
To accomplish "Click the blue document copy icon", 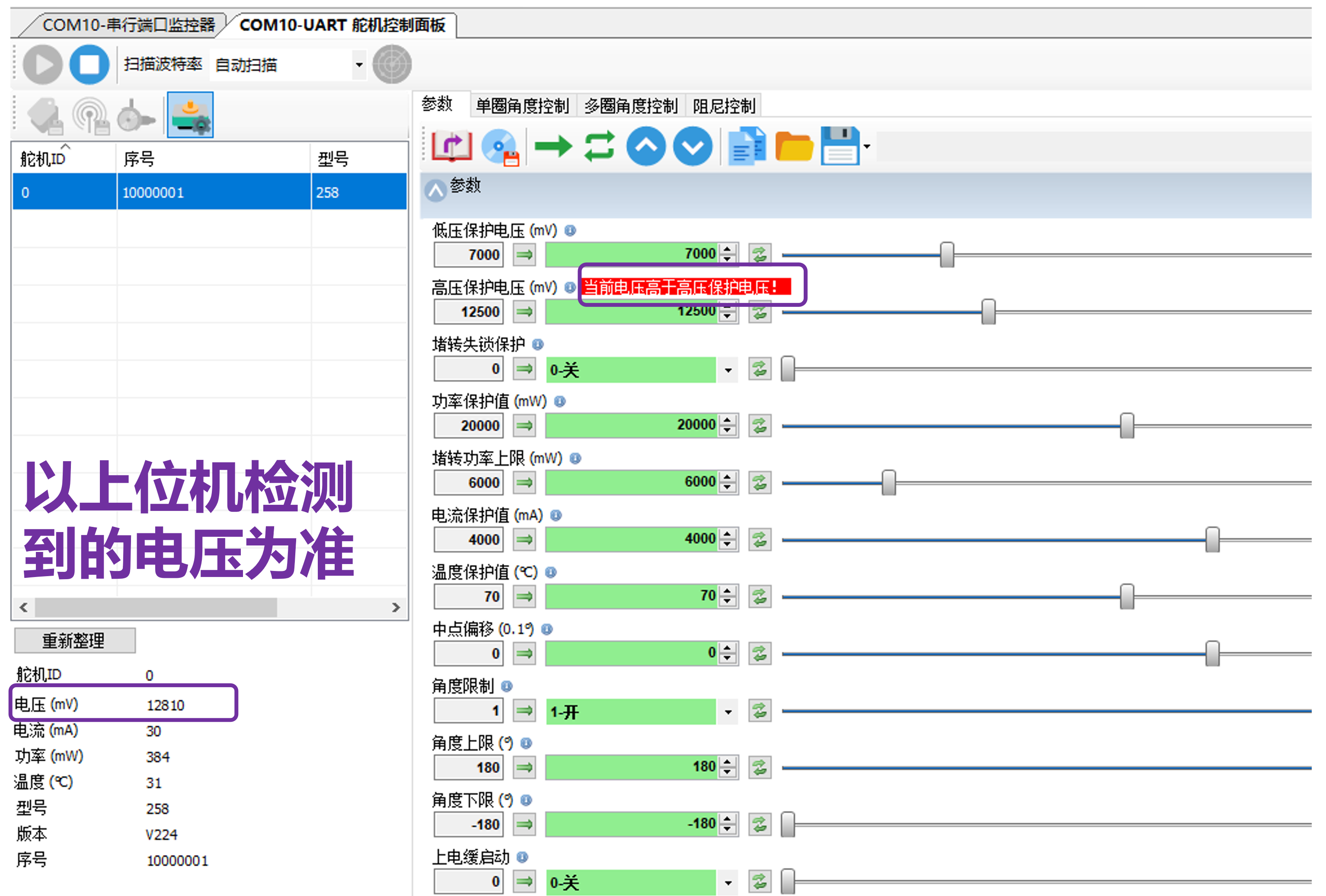I will [747, 147].
